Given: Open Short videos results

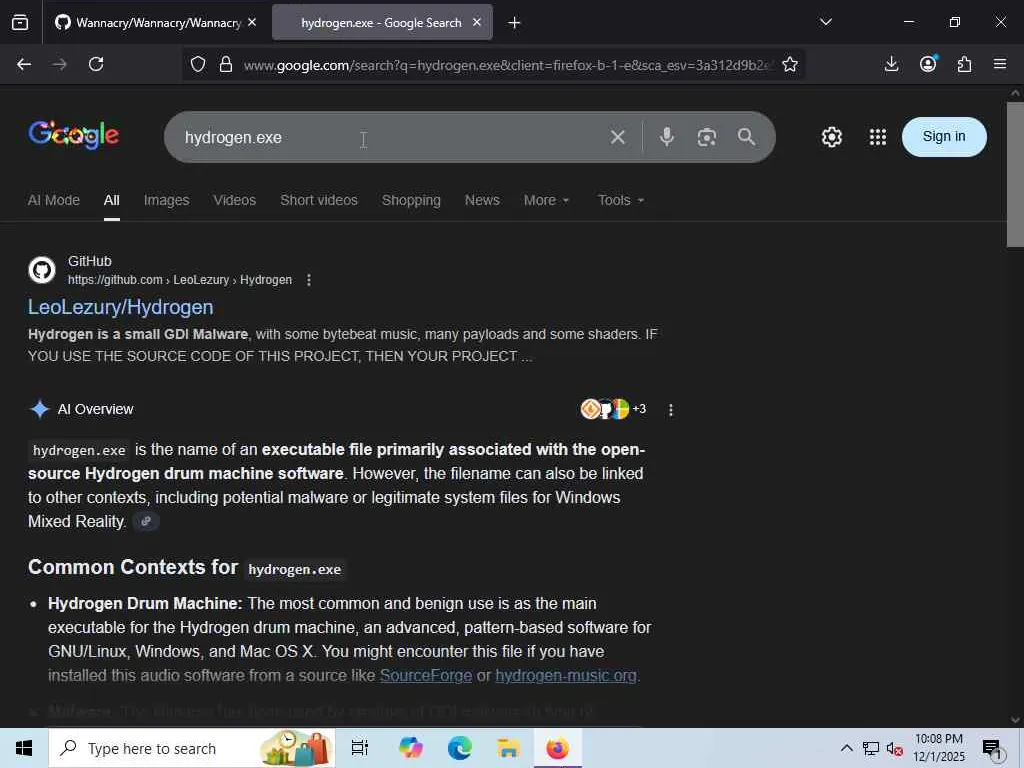Looking at the screenshot, I should pos(319,200).
